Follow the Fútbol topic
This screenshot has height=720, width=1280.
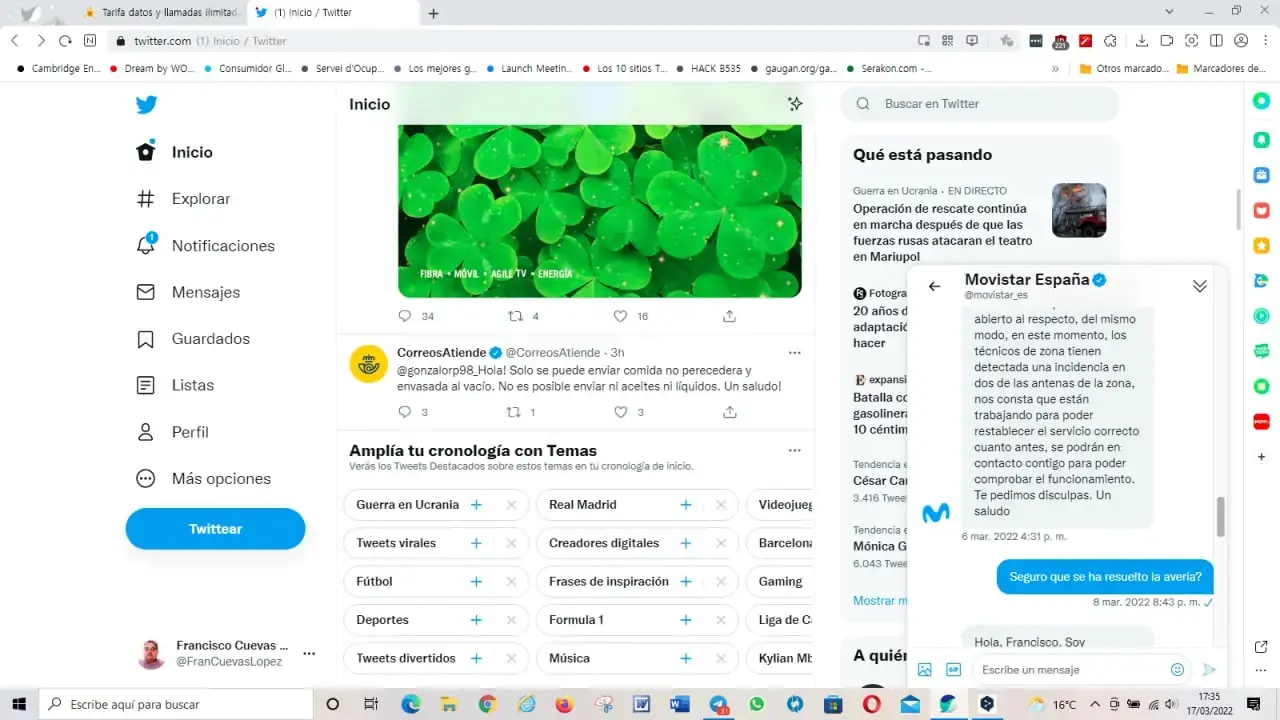point(476,582)
